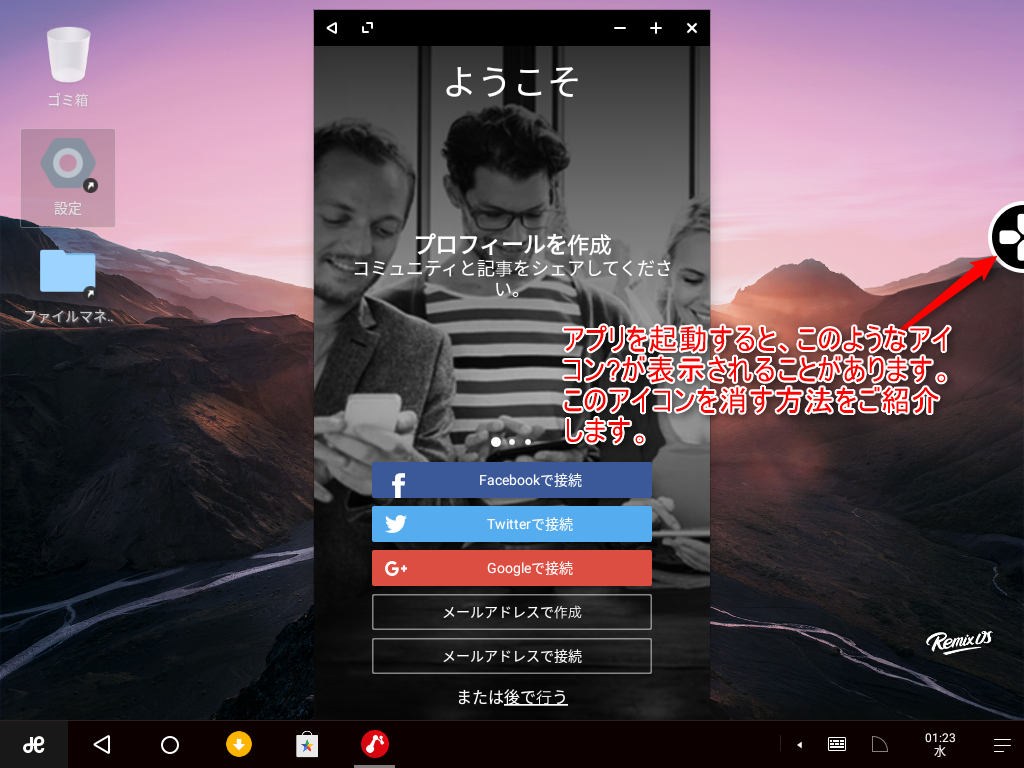Click the taskbar back triangle button
Viewport: 1024px width, 768px height.
[x=102, y=744]
